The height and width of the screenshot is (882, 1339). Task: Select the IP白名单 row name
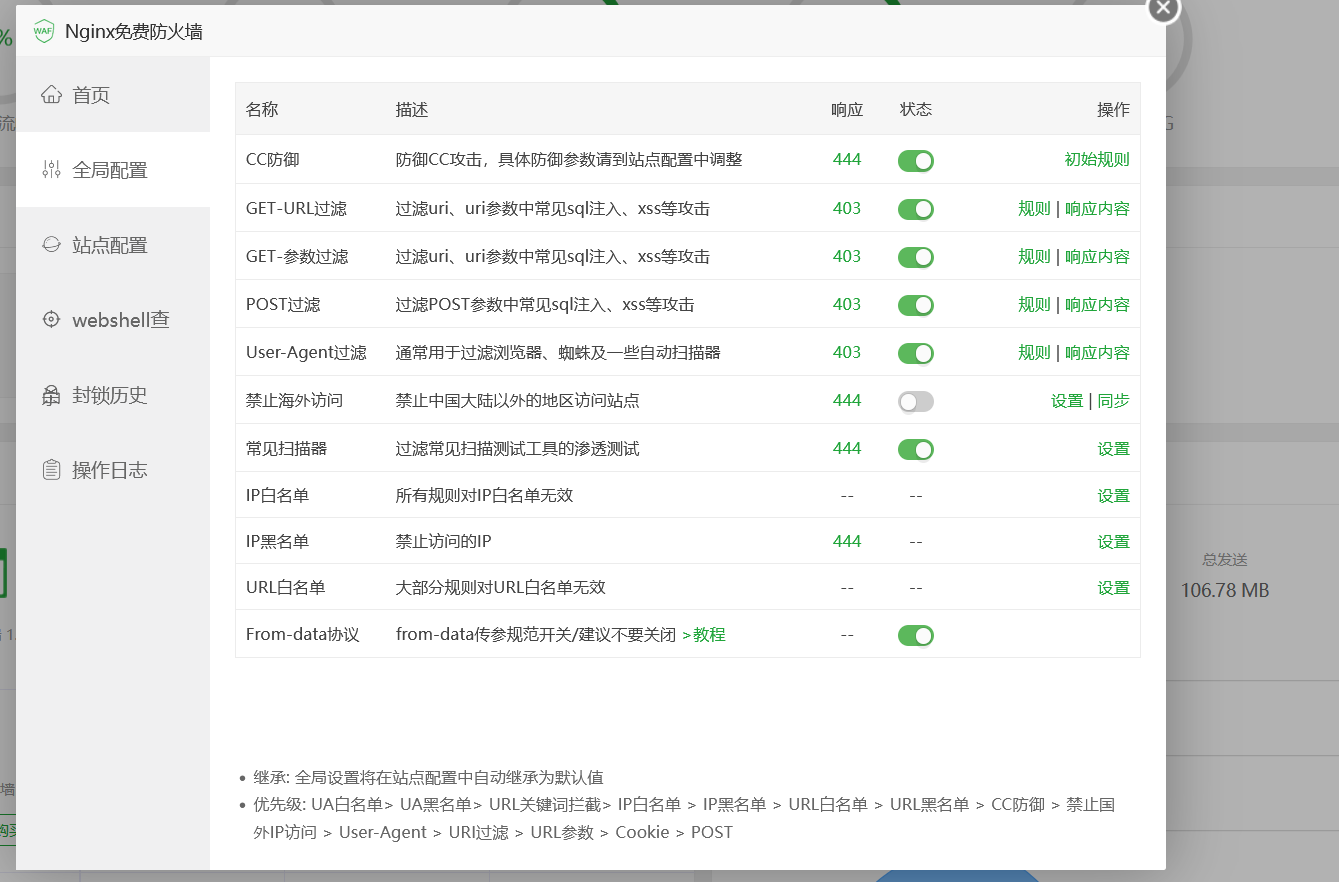pyautogui.click(x=278, y=495)
